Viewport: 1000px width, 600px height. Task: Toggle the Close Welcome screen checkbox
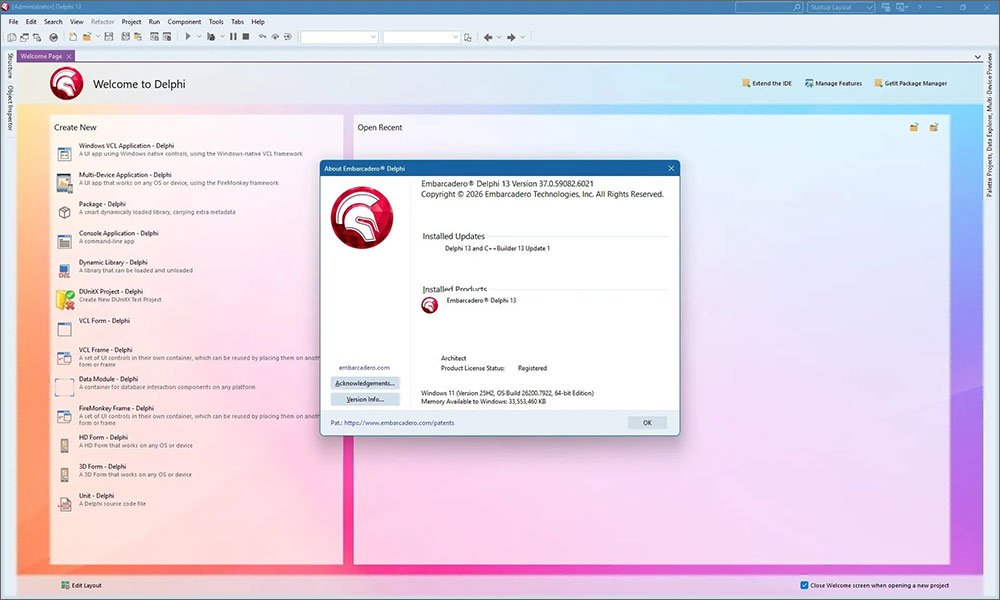pos(803,585)
